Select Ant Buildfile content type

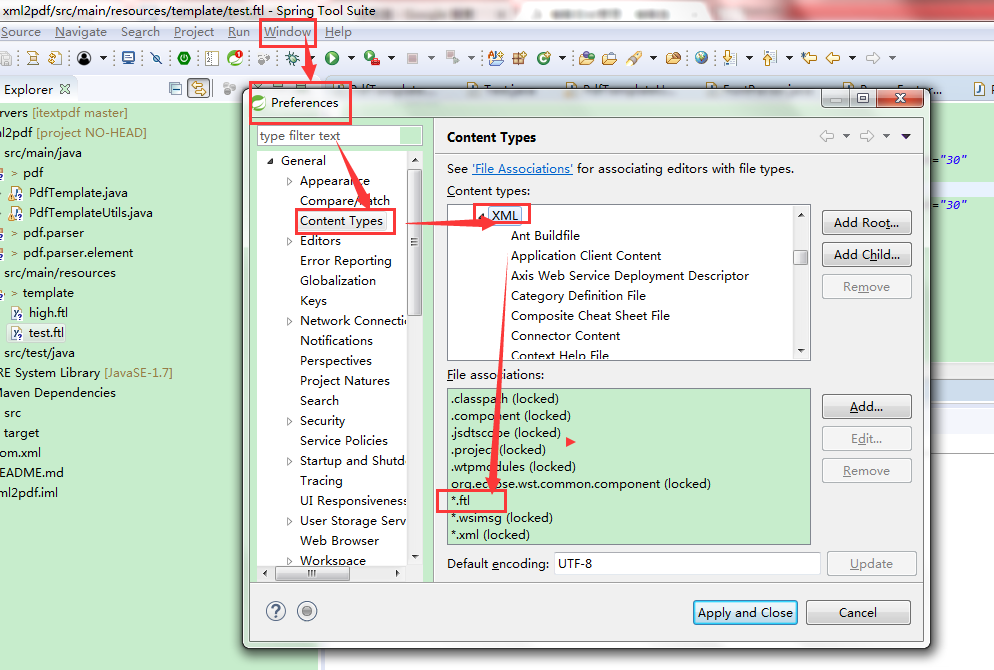point(545,236)
